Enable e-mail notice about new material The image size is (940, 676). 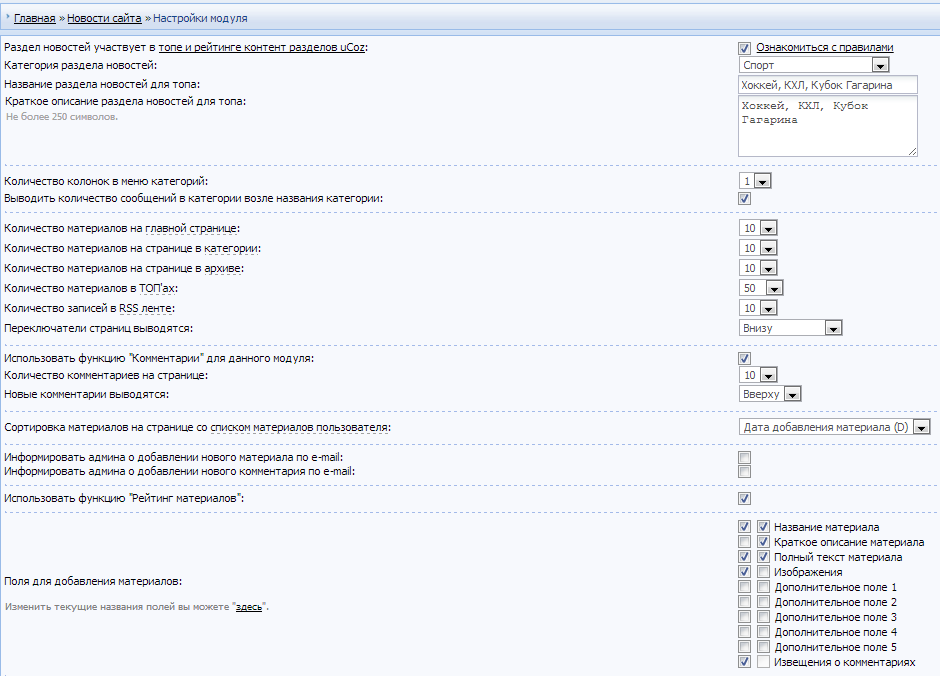click(x=744, y=458)
